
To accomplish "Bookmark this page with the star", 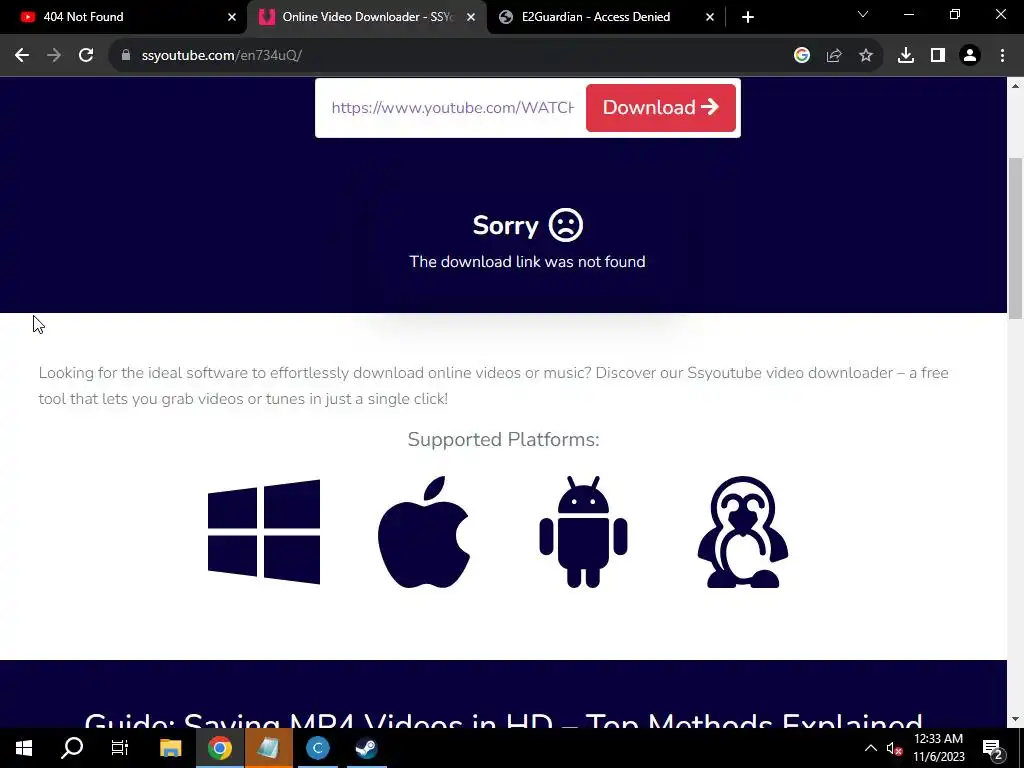I will click(866, 56).
